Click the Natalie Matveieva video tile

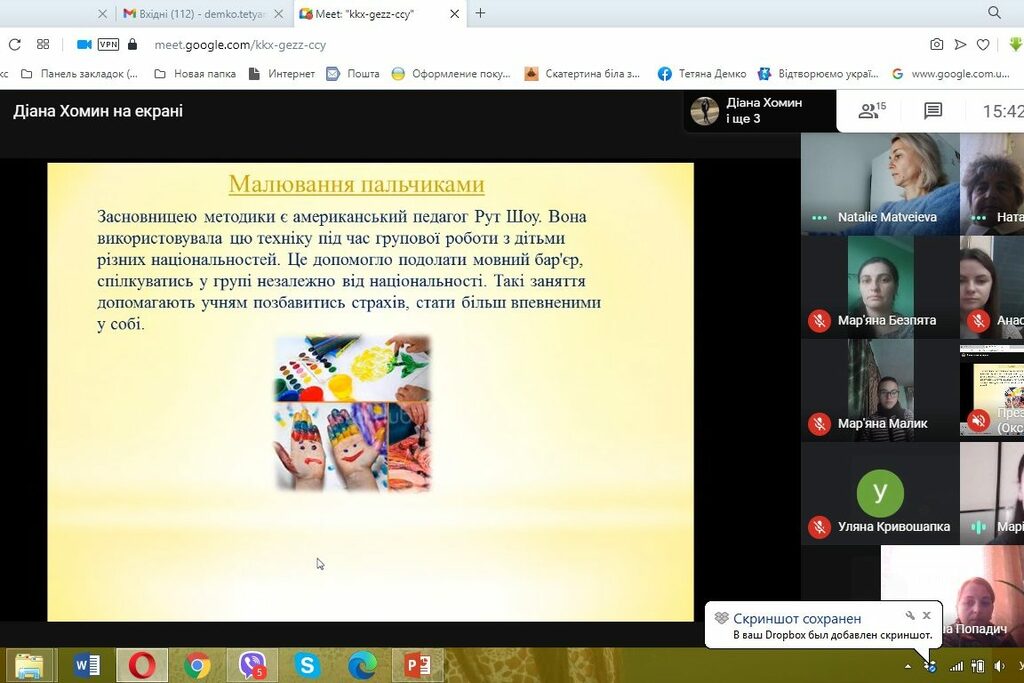coord(880,183)
